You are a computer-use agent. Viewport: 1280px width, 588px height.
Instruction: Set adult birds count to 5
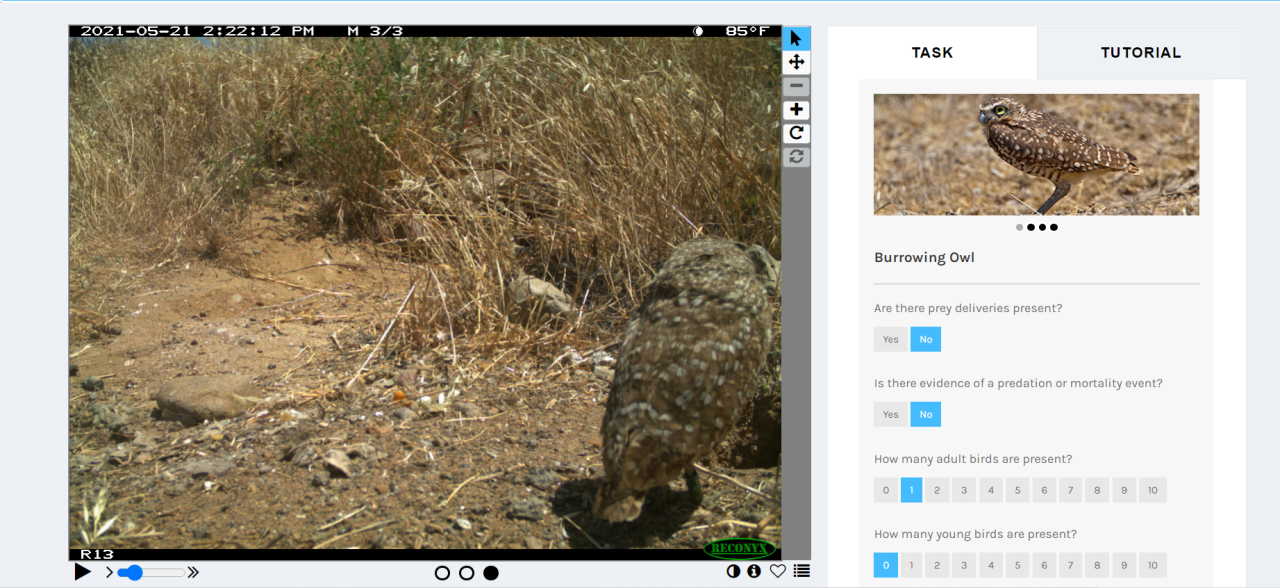pos(1017,490)
